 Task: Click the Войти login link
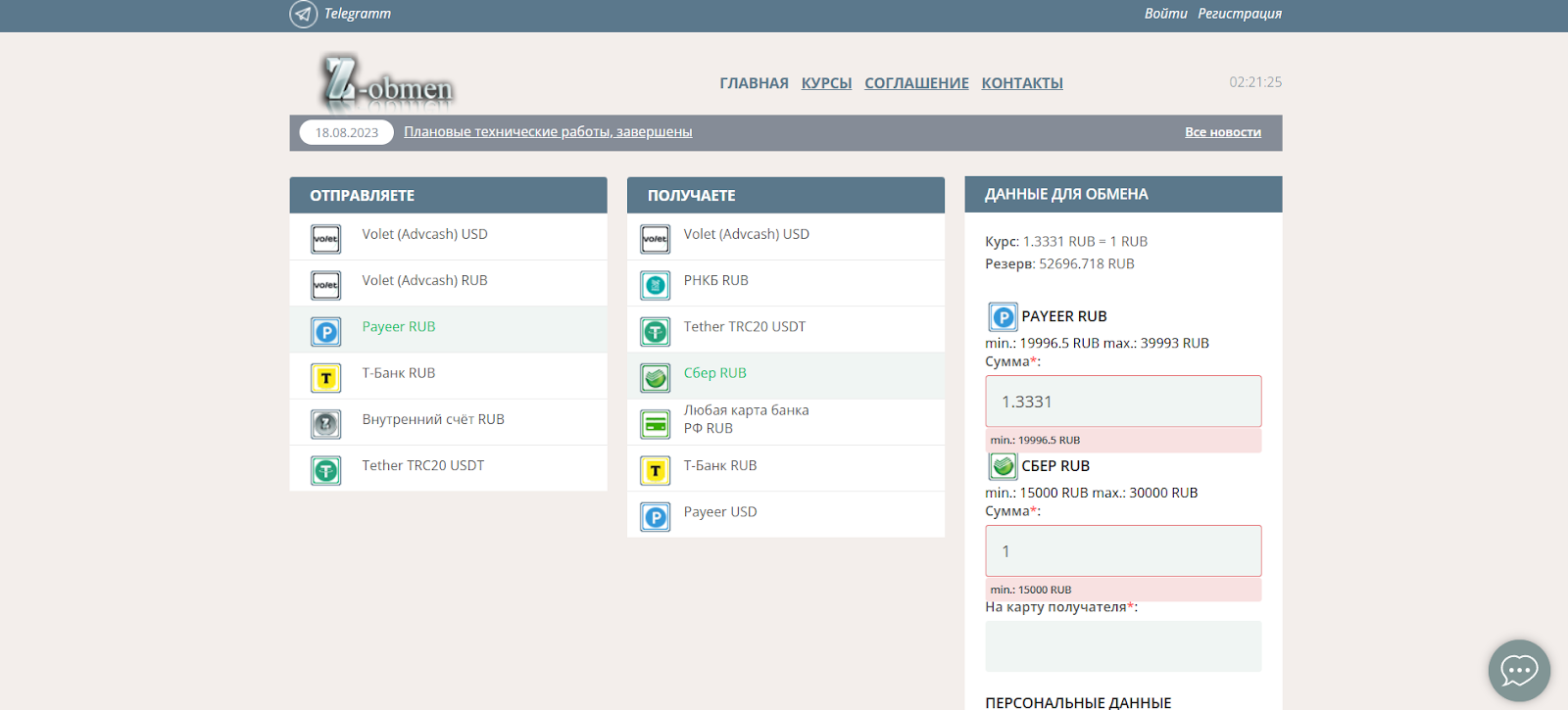coord(1165,14)
